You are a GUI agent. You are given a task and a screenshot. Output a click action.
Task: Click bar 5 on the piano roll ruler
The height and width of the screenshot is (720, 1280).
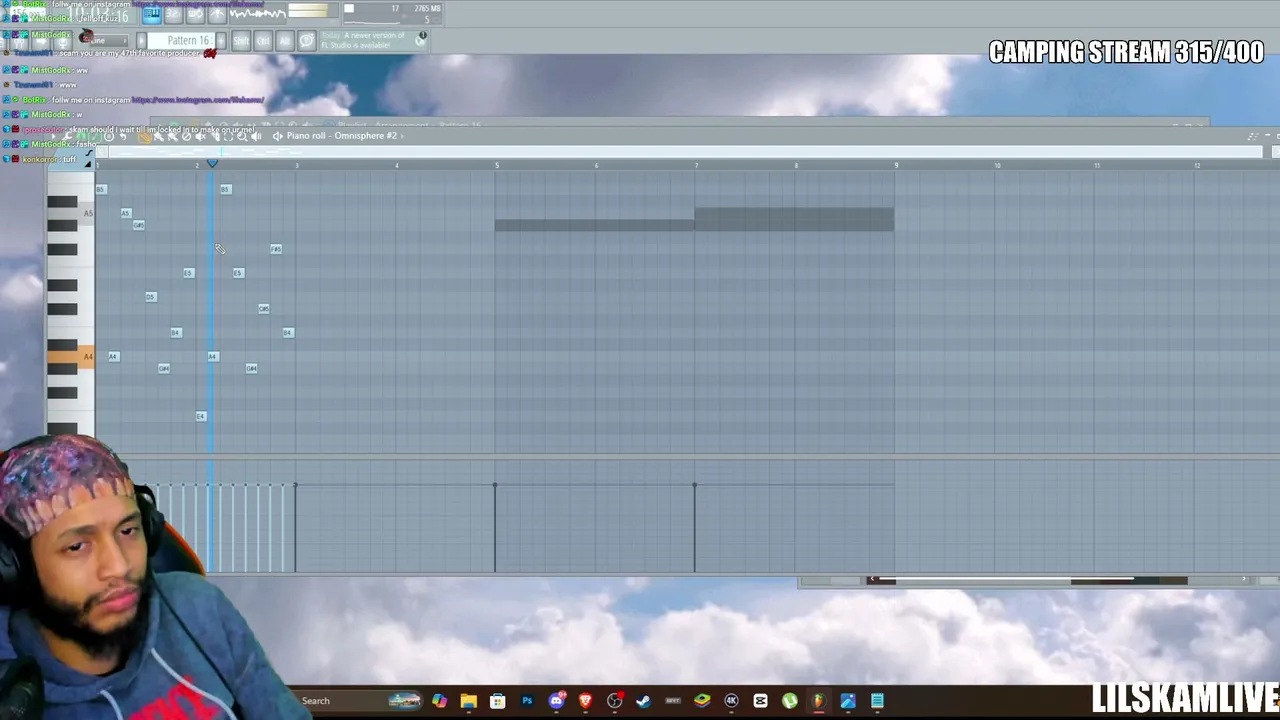coord(496,165)
